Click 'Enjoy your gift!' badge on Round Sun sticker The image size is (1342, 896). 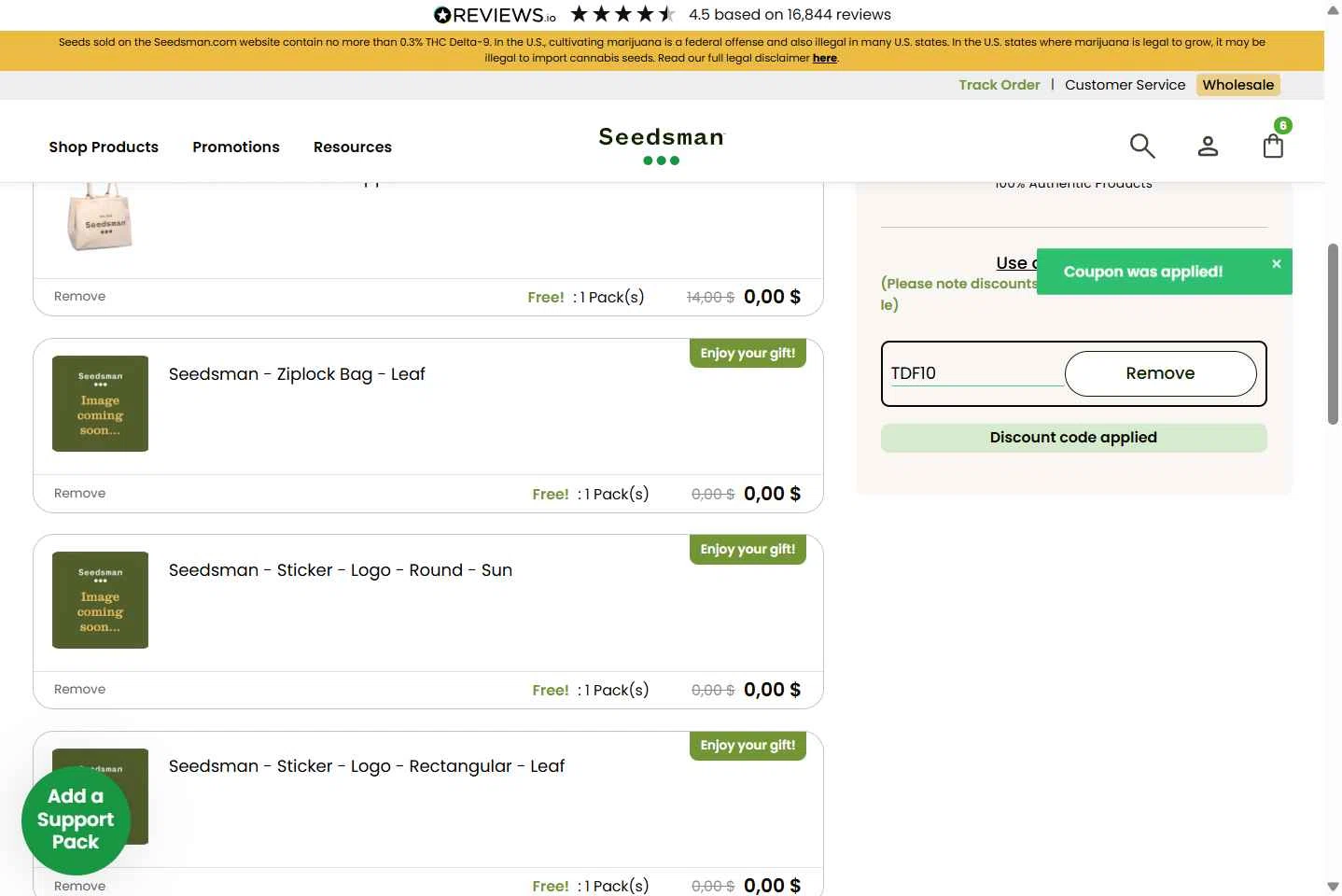[748, 550]
